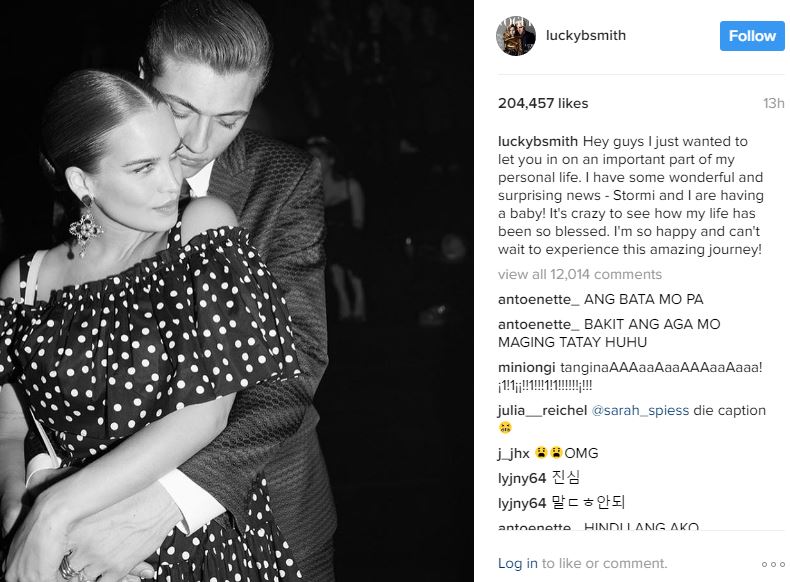This screenshot has width=790, height=582.
Task: Open the three-dot more options icon
Action: tap(773, 564)
